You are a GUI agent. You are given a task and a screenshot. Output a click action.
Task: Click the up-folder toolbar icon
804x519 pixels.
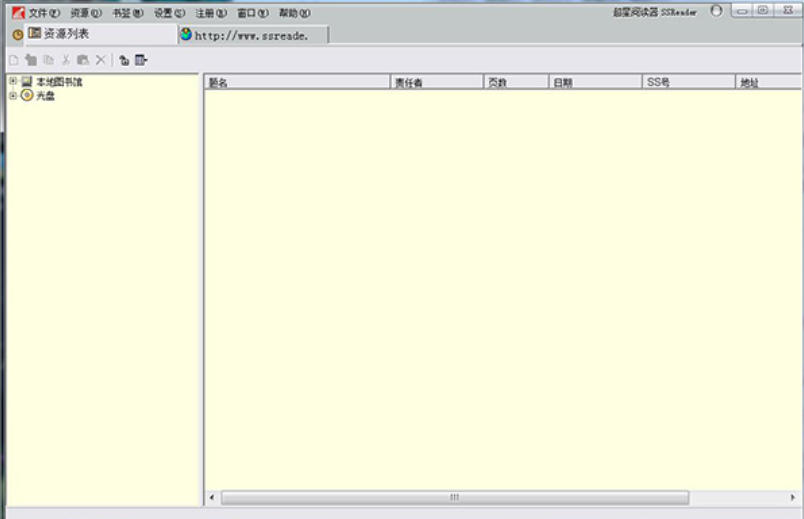(124, 60)
